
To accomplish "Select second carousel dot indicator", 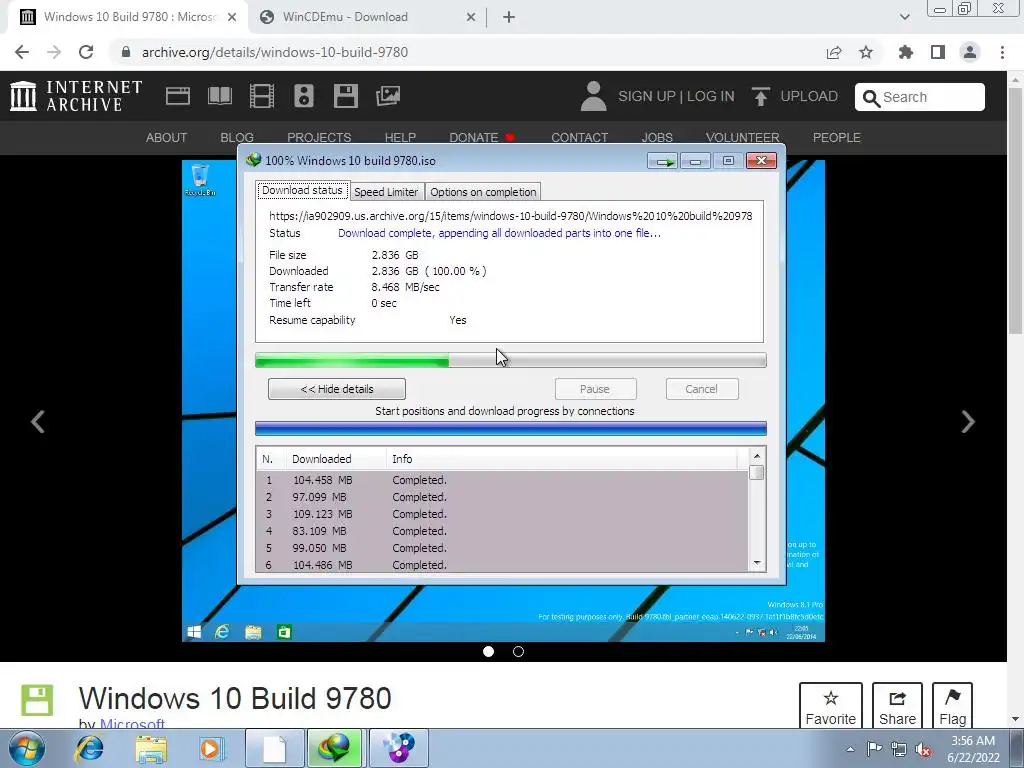I will pyautogui.click(x=519, y=652).
